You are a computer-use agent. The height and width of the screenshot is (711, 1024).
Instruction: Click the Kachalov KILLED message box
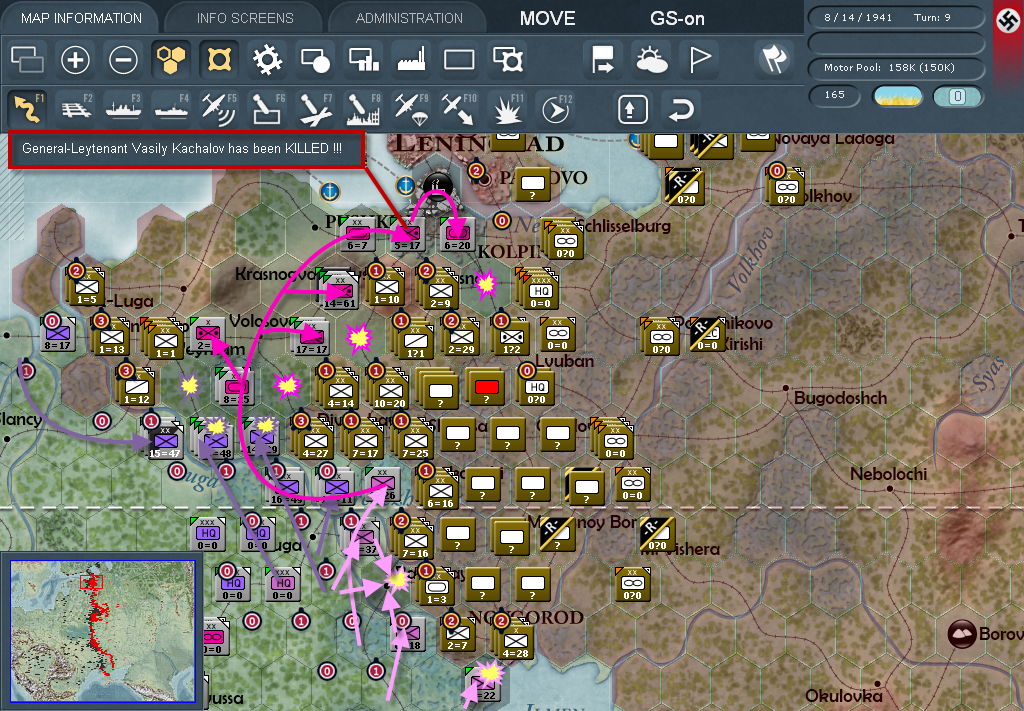tap(186, 150)
